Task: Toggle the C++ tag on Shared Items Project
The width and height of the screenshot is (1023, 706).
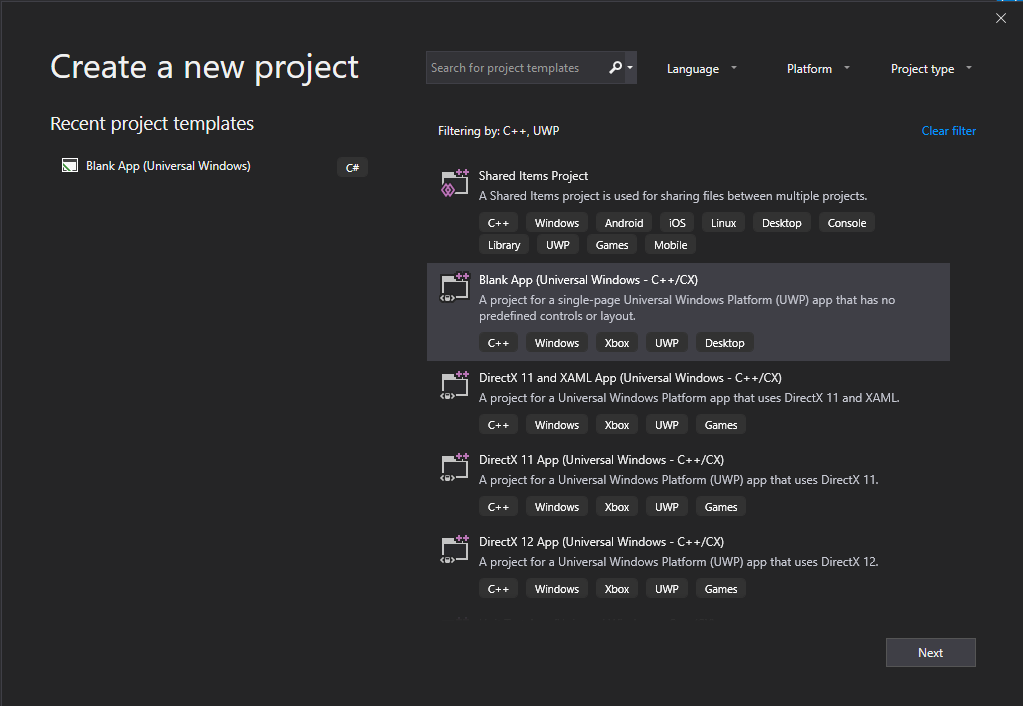Action: pos(499,222)
